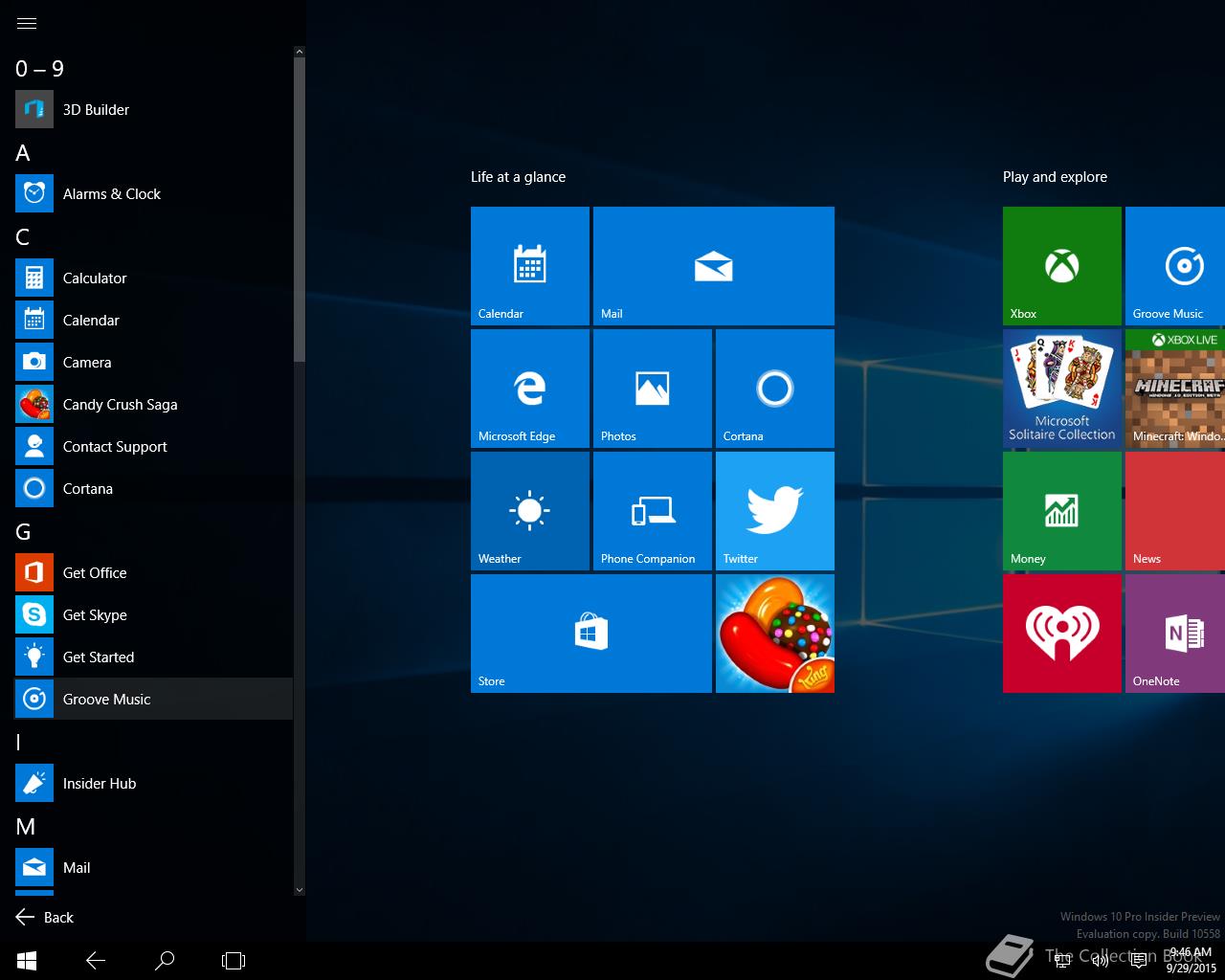Open the Weather tile

point(529,511)
